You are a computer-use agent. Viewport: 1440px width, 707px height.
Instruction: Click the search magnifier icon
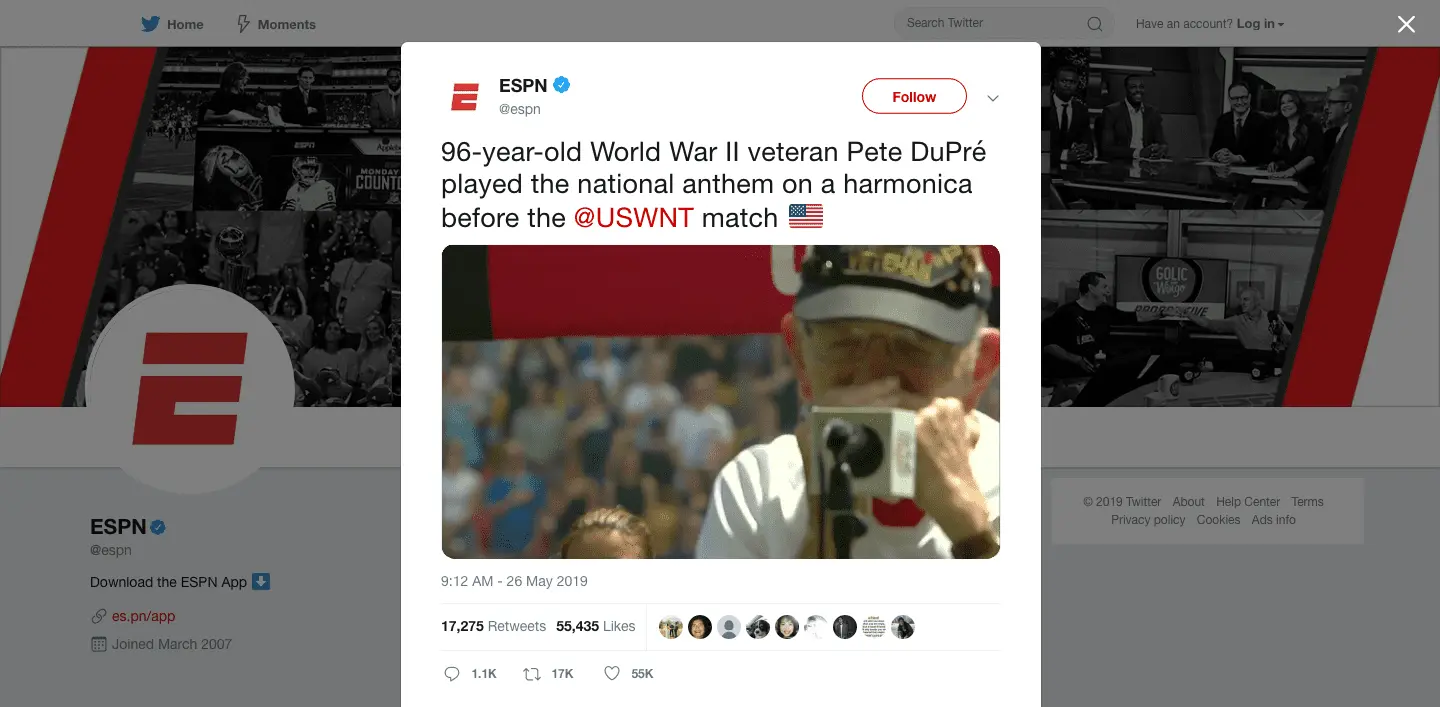point(1095,24)
